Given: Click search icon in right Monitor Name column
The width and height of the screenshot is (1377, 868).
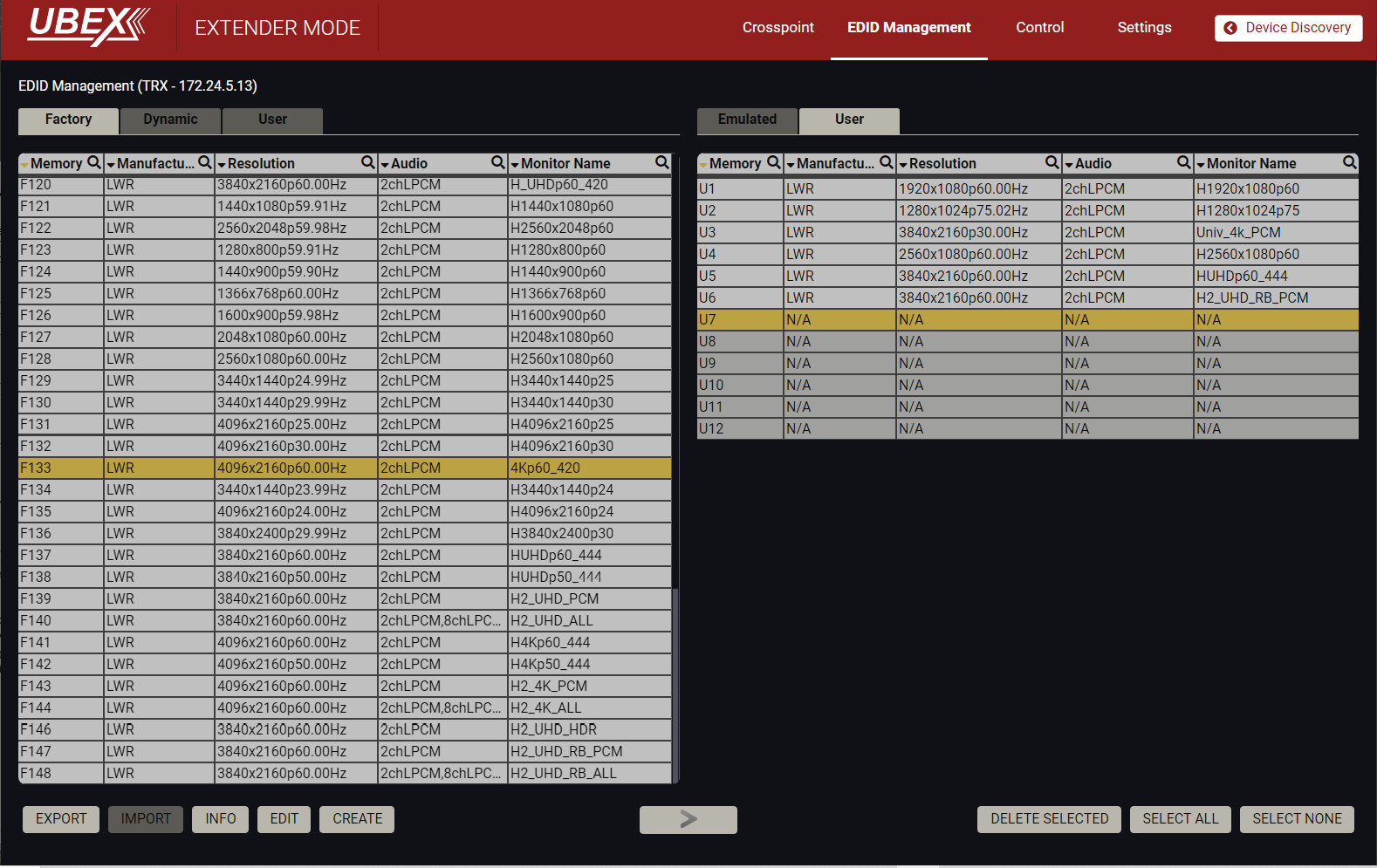Looking at the screenshot, I should 1350,162.
